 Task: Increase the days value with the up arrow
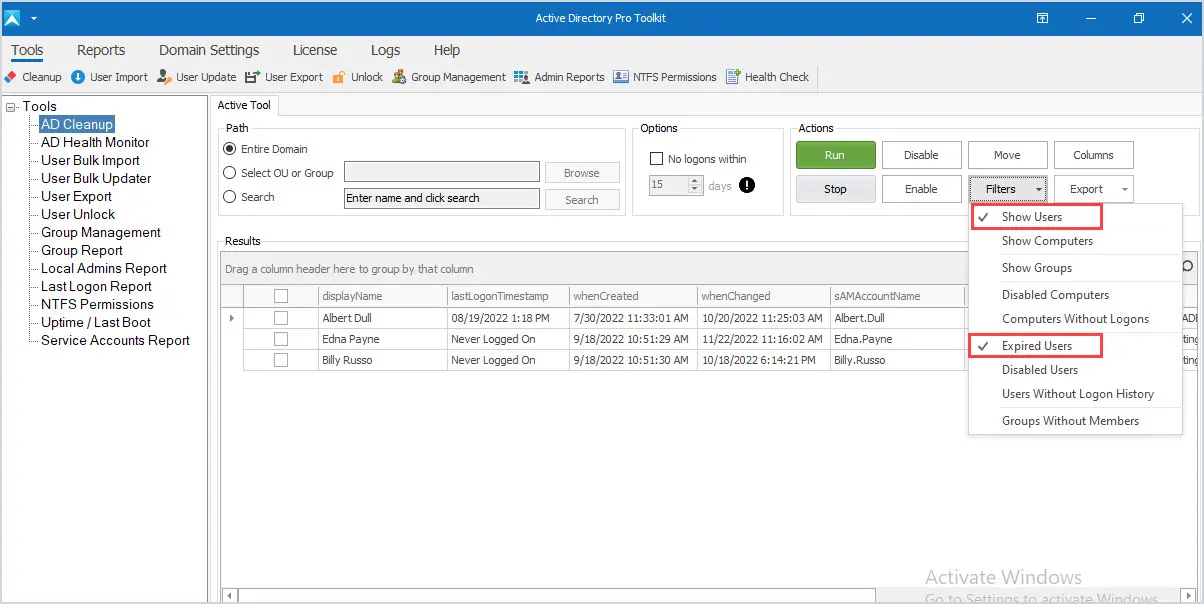click(x=696, y=181)
